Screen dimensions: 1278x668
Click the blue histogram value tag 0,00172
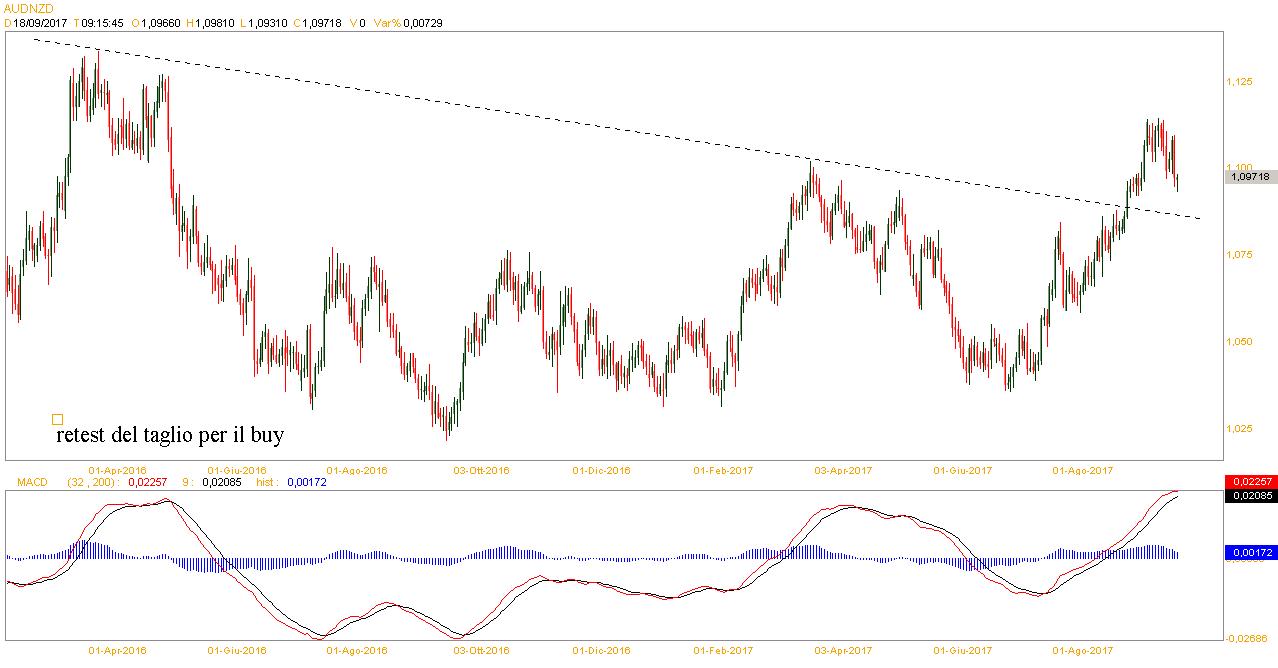1250,552
